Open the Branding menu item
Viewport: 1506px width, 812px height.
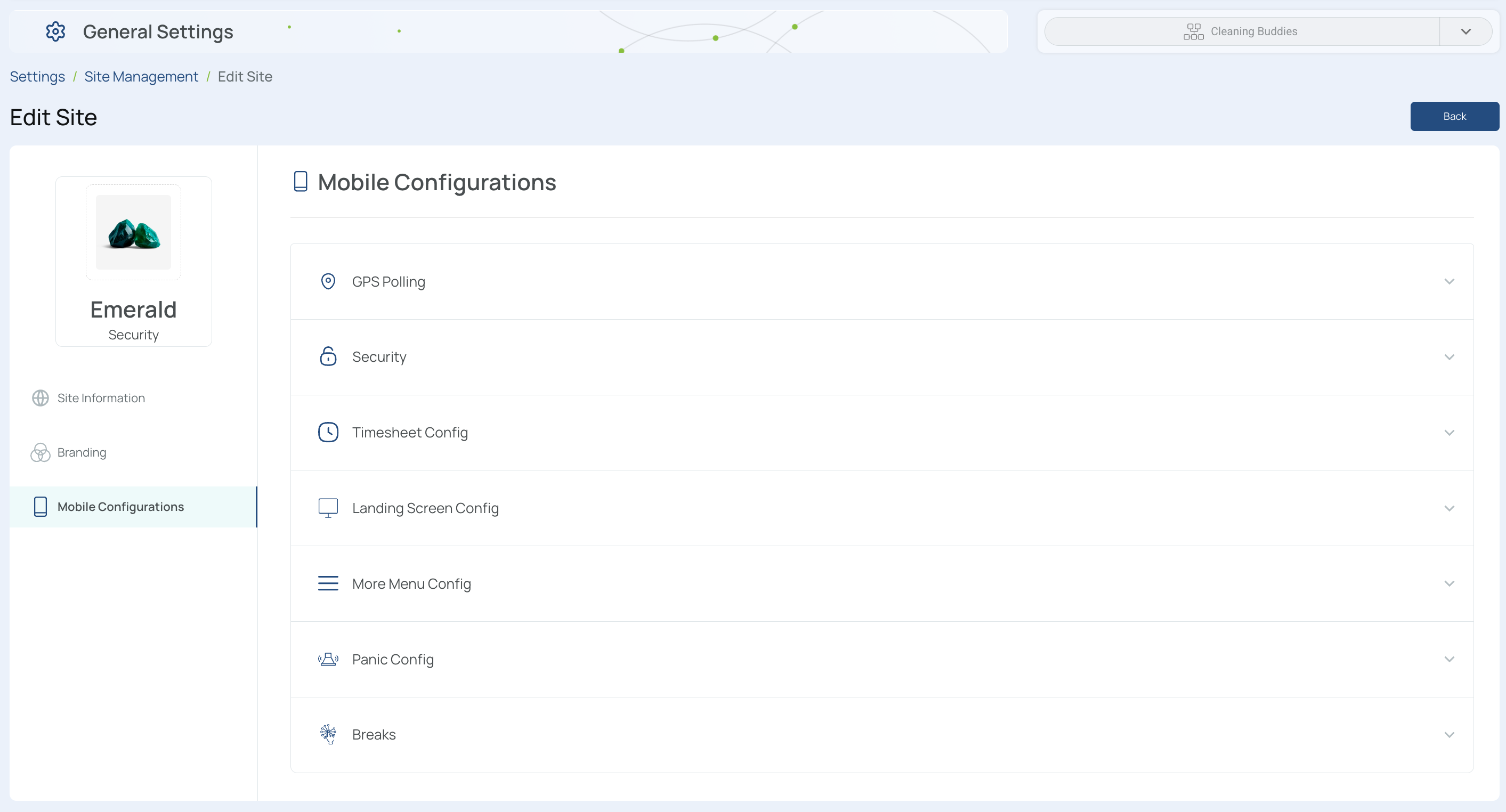[133, 452]
